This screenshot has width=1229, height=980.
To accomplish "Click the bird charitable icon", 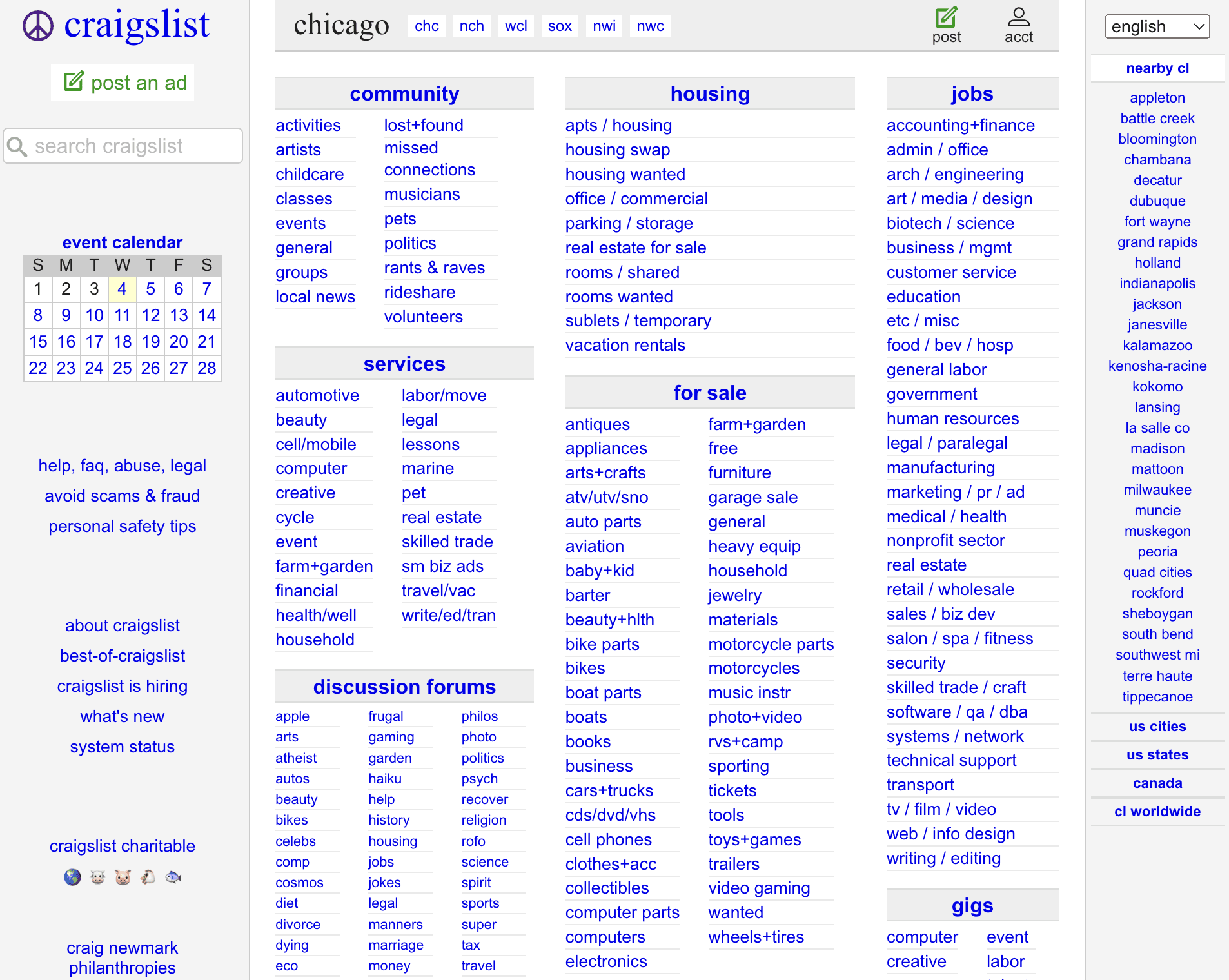I will click(x=148, y=877).
